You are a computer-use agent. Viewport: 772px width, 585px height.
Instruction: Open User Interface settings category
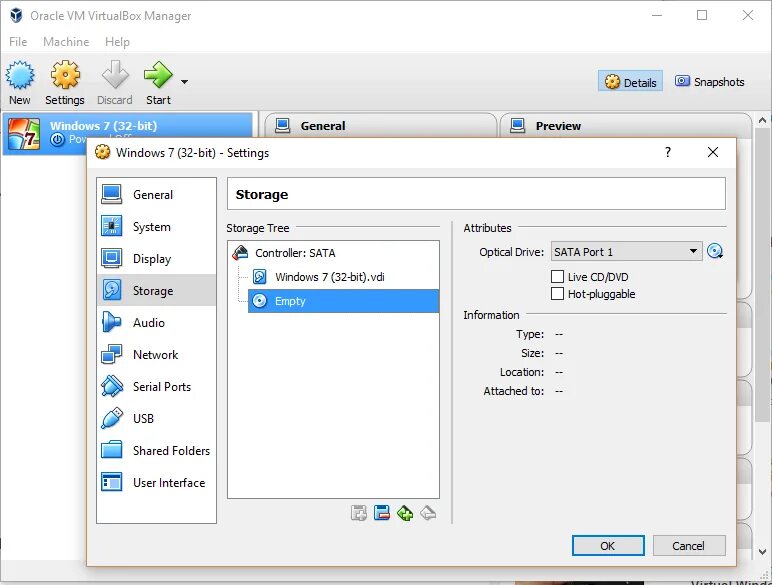[157, 483]
